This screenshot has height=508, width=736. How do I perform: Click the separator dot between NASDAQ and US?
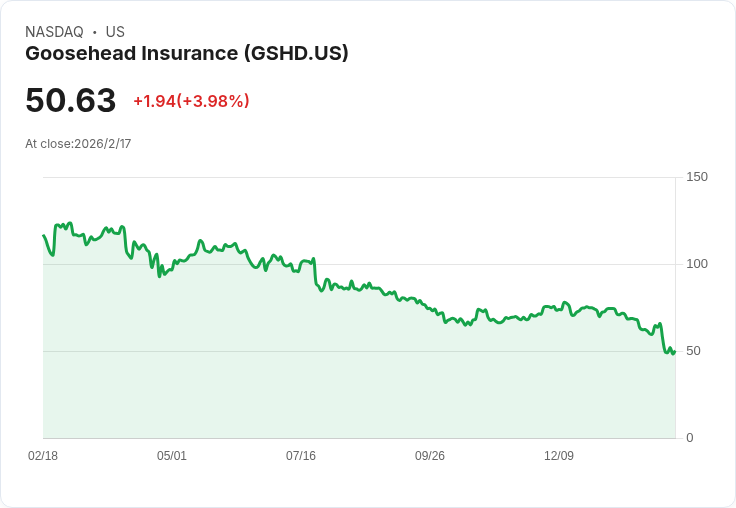point(94,32)
